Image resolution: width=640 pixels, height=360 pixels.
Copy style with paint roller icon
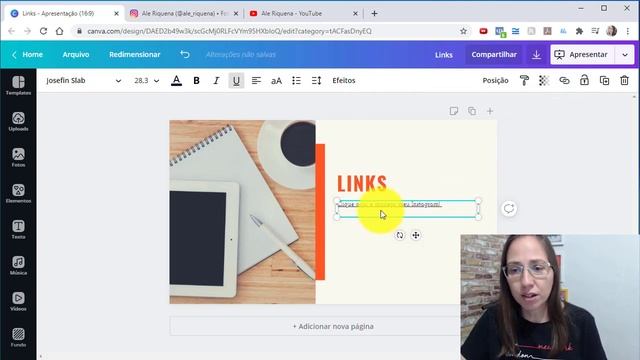[x=524, y=80]
